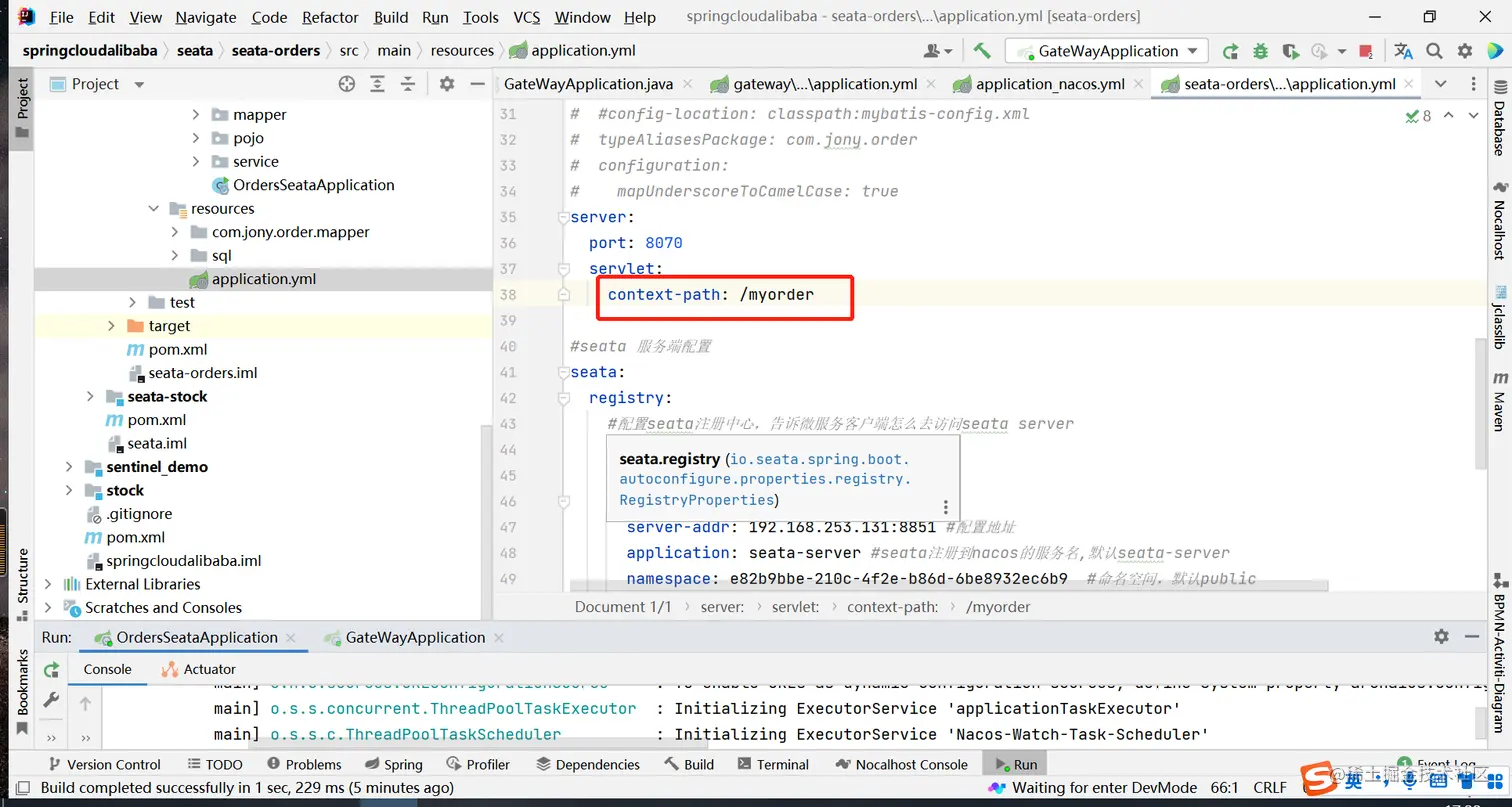1512x807 pixels.
Task: Expand the service folder
Action: (x=196, y=162)
